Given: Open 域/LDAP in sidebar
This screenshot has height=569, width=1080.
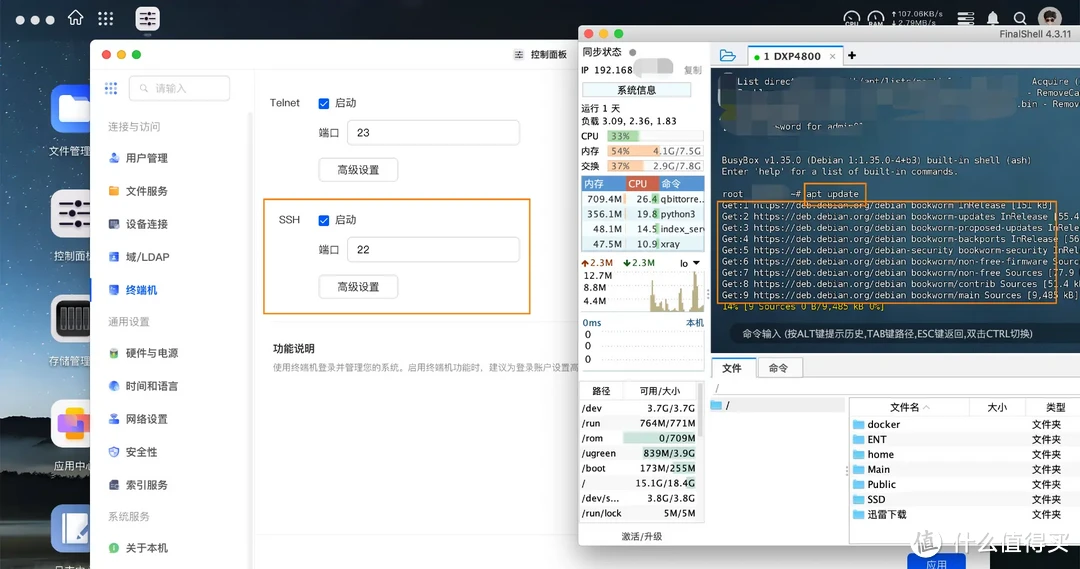Looking at the screenshot, I should pyautogui.click(x=139, y=257).
